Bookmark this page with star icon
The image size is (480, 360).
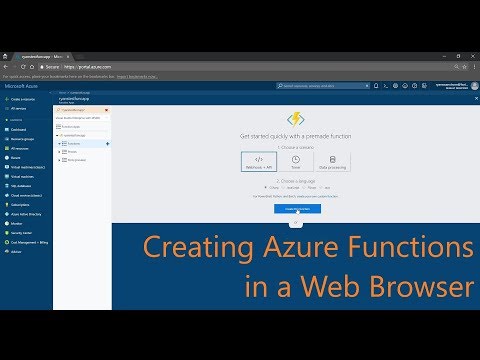click(x=464, y=67)
